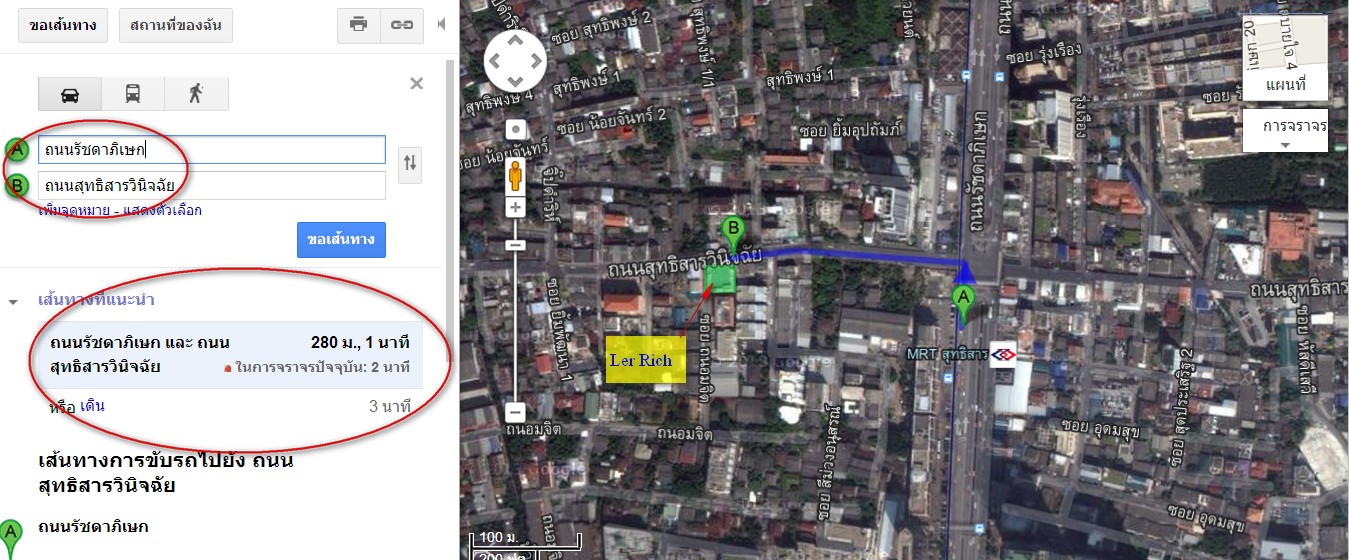Click the zoom slider handle

pos(516,244)
